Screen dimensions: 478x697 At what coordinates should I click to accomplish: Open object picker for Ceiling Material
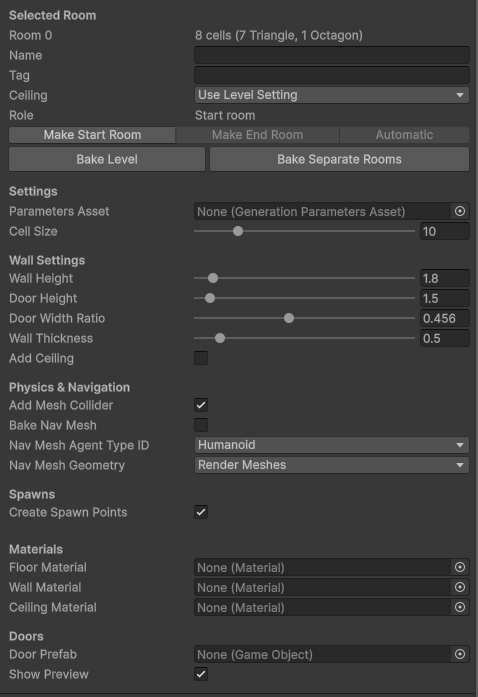coord(460,607)
